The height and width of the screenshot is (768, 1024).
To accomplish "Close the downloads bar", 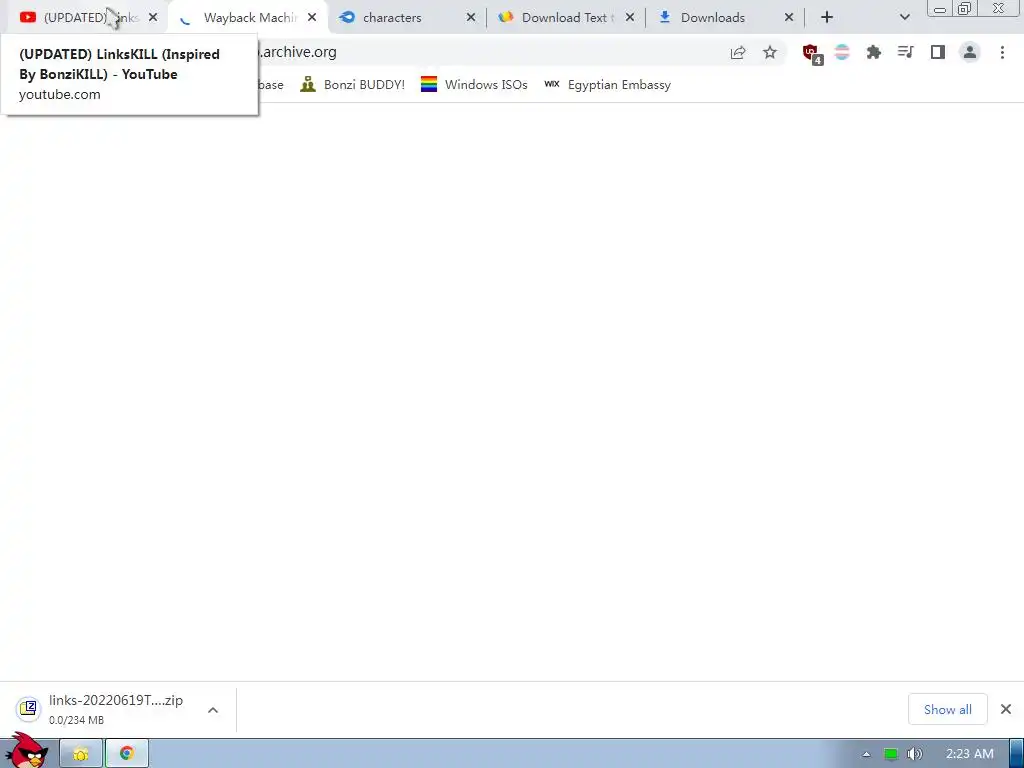I will tap(1006, 709).
